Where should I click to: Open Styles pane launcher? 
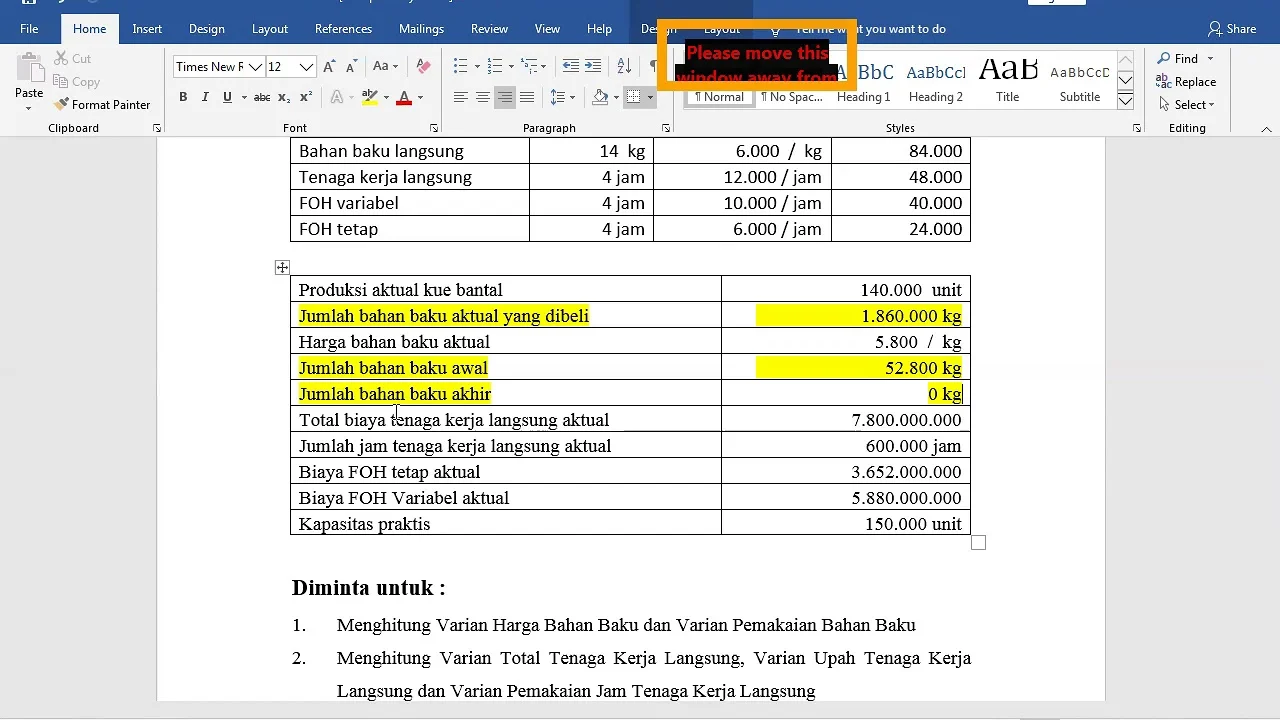(x=1137, y=129)
